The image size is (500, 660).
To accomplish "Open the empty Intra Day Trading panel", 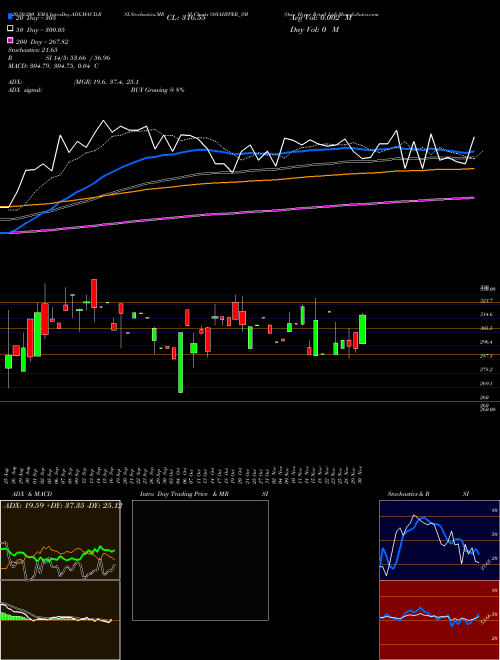I will tap(200, 560).
